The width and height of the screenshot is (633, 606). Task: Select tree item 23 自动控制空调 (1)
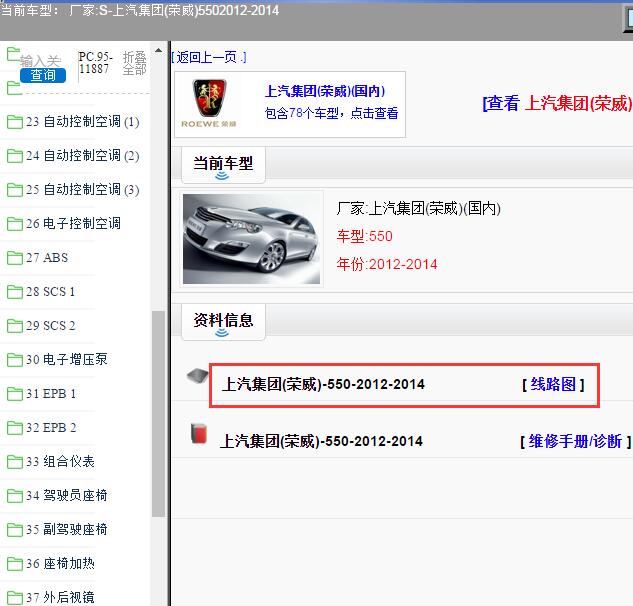[x=83, y=122]
